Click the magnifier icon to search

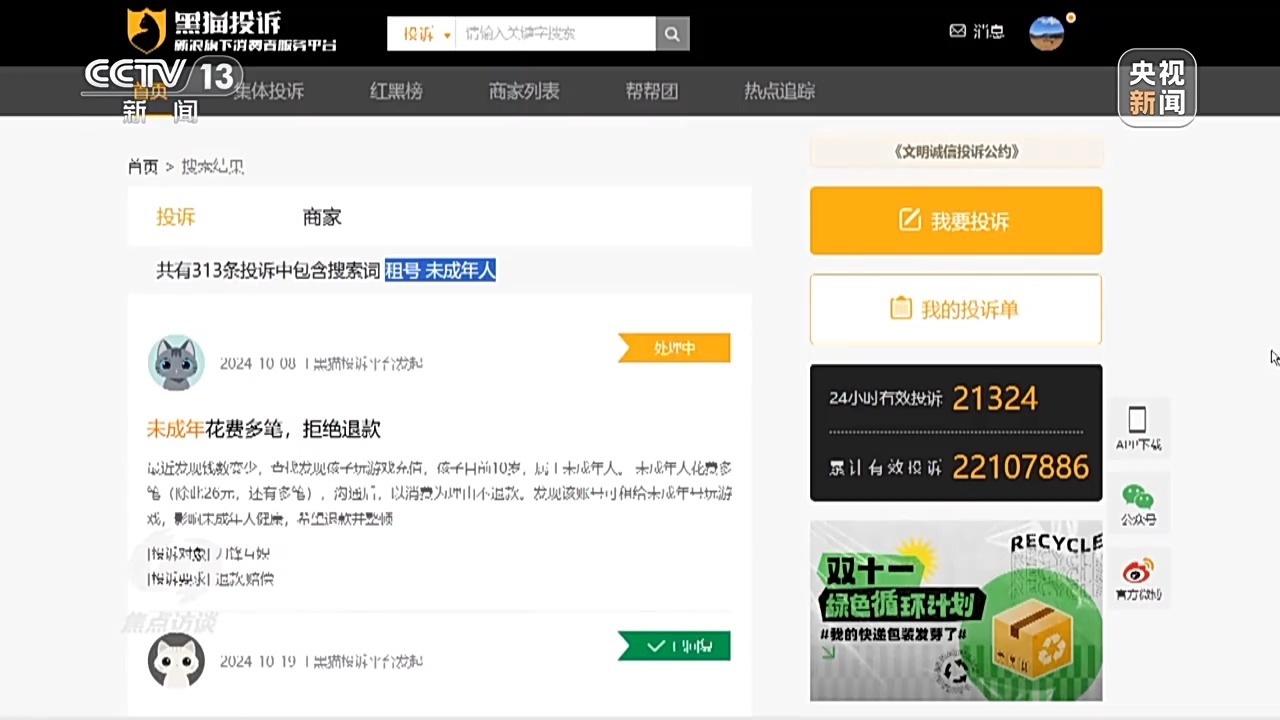tap(671, 33)
